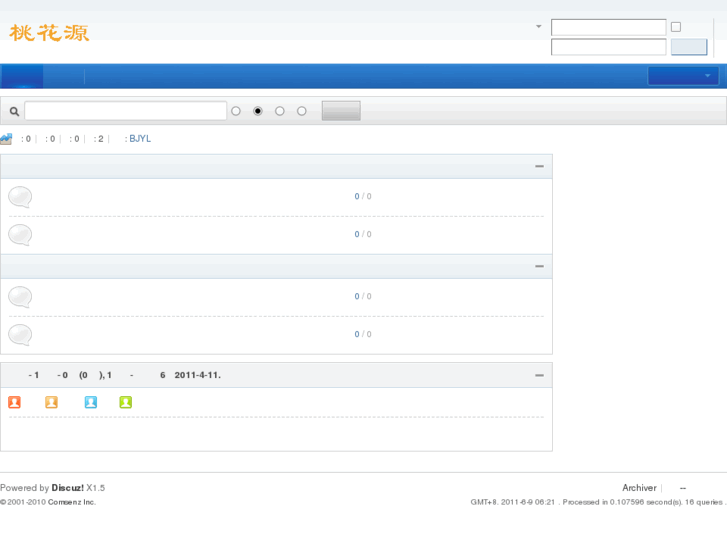Click the blue user group icon
Image resolution: width=727 pixels, height=545 pixels.
pos(91,402)
